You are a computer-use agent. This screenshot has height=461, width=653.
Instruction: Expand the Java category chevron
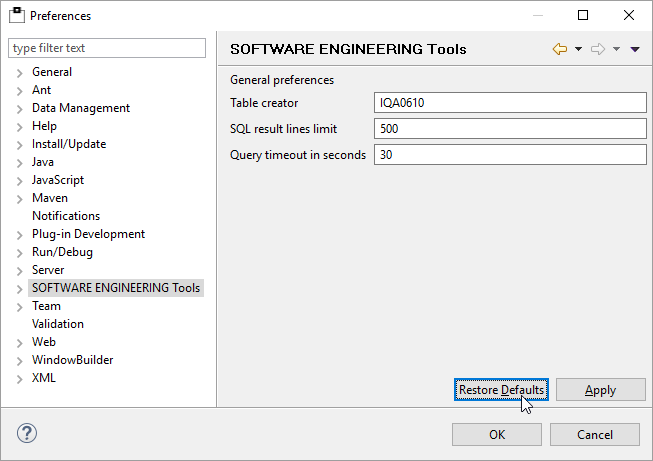[x=19, y=162]
